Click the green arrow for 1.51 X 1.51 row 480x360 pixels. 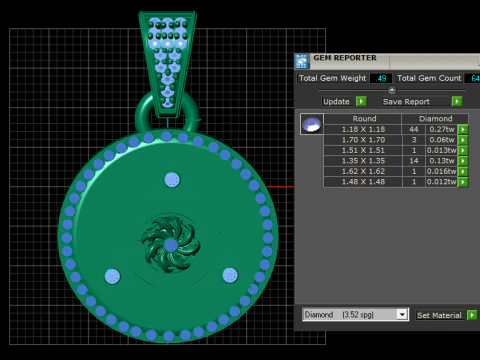tap(463, 150)
